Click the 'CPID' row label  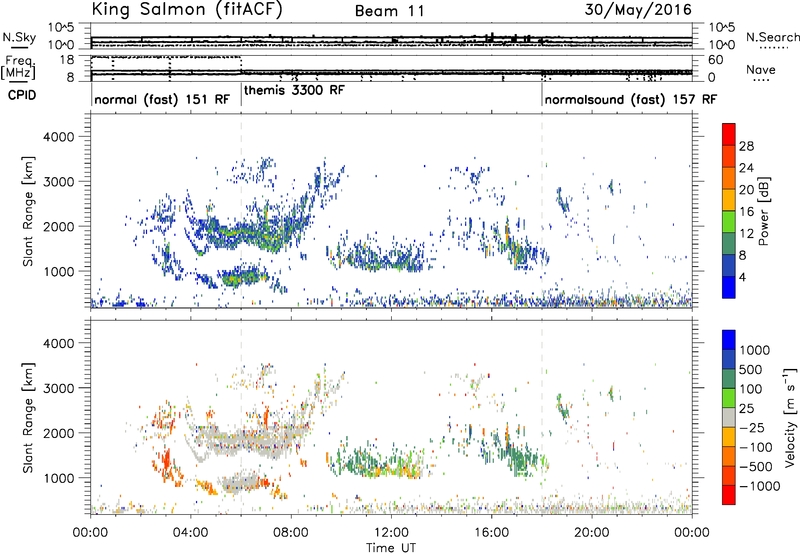22,95
